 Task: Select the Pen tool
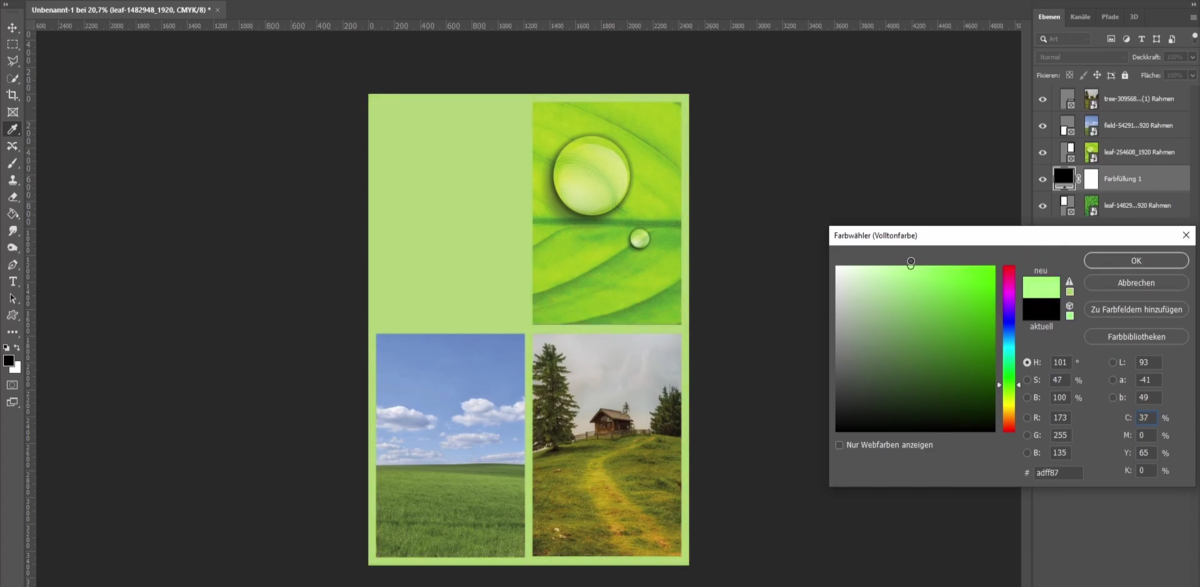(13, 265)
